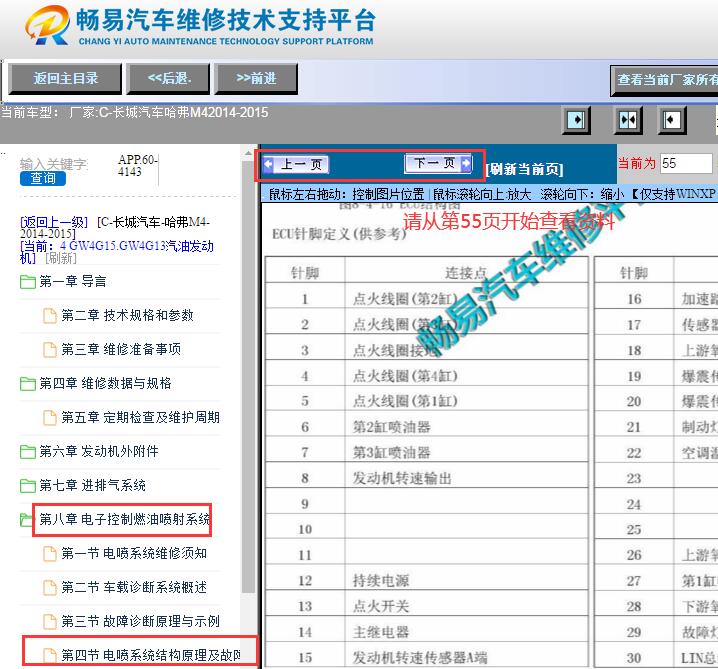The width and height of the screenshot is (718, 669).
Task: Expand the 第四章 维修数据与规格 folder
Action: (105, 383)
